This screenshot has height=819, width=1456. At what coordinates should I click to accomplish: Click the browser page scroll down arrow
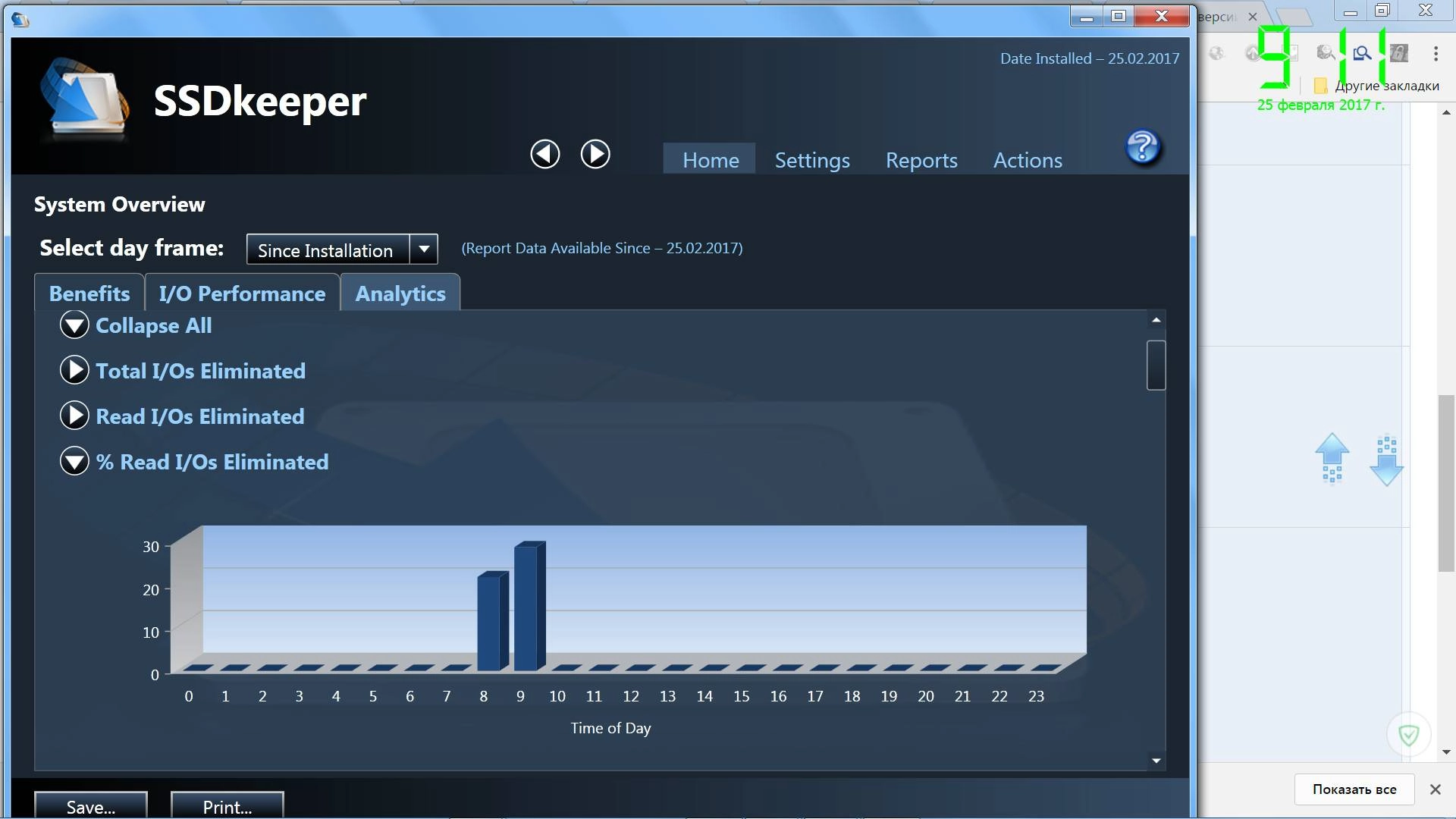[x=1446, y=752]
